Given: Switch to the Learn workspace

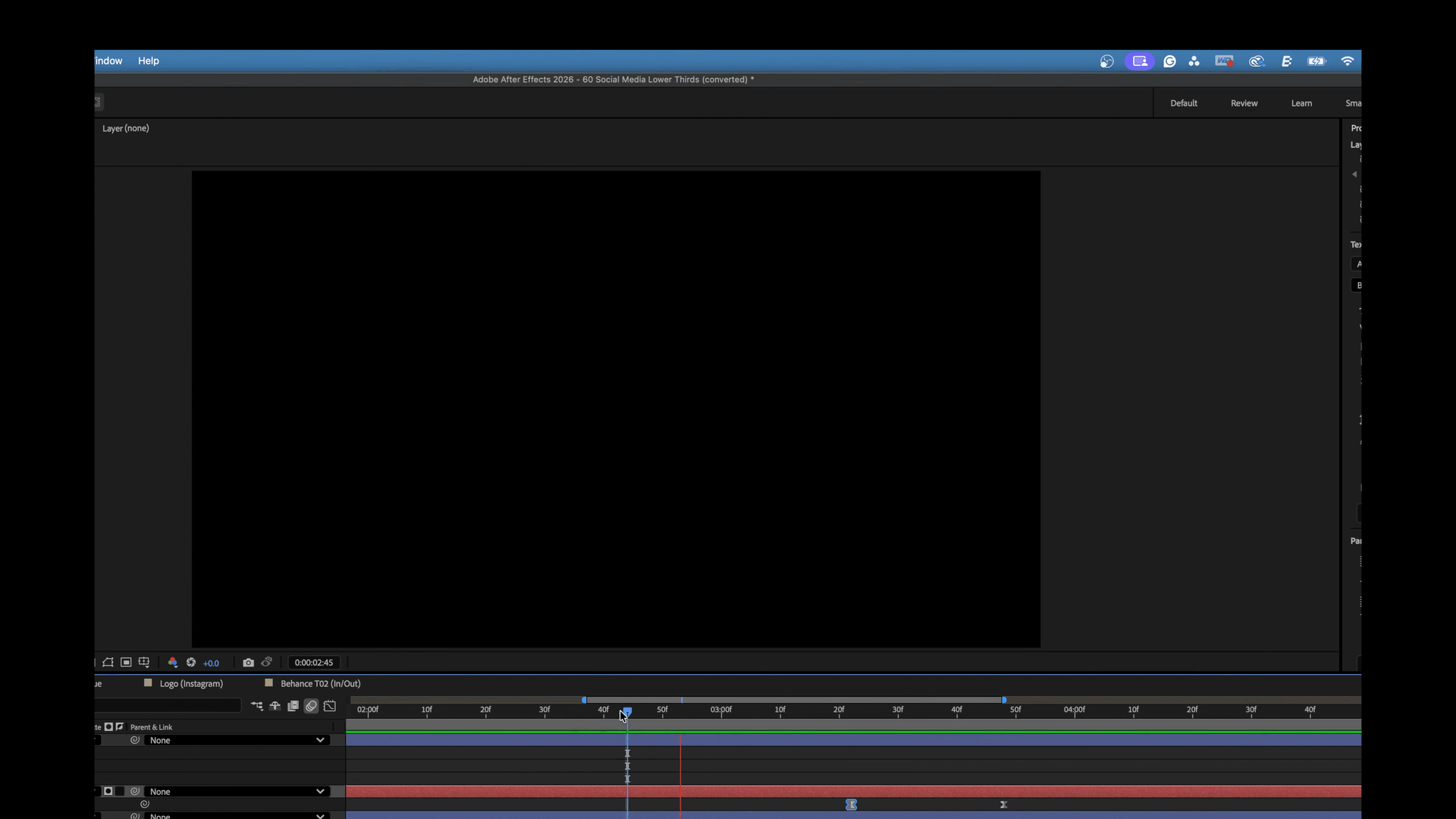Looking at the screenshot, I should click(x=1301, y=103).
